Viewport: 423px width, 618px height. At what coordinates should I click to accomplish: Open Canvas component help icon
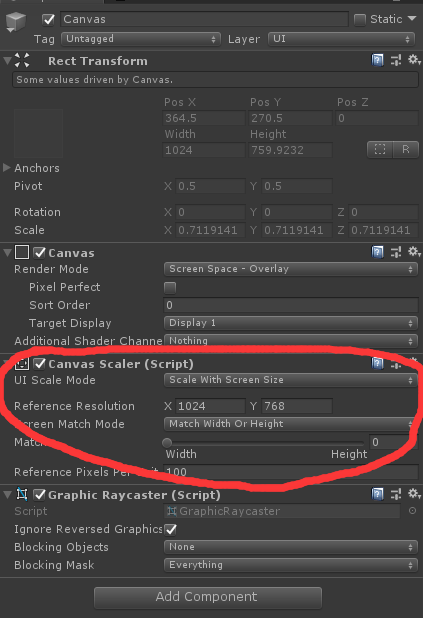click(377, 252)
